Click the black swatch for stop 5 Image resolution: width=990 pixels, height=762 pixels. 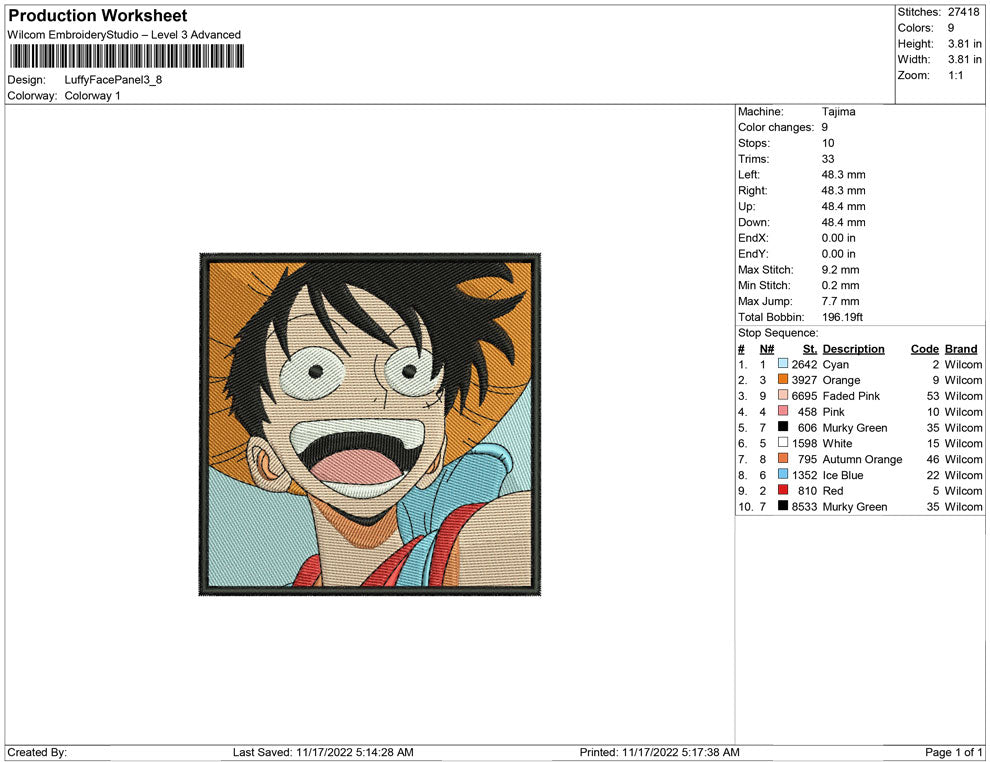[783, 427]
